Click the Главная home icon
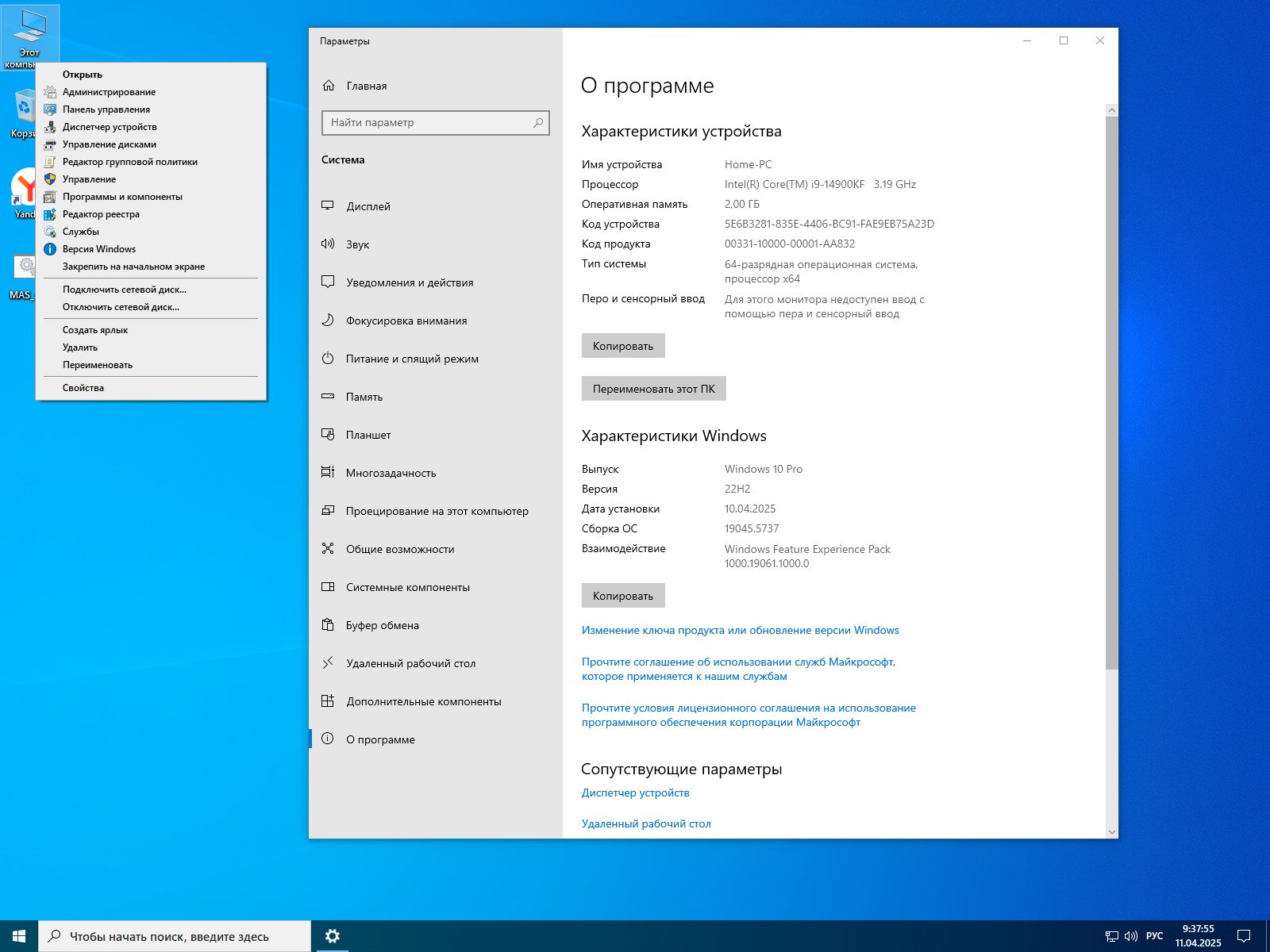Viewport: 1270px width, 952px height. pos(329,85)
